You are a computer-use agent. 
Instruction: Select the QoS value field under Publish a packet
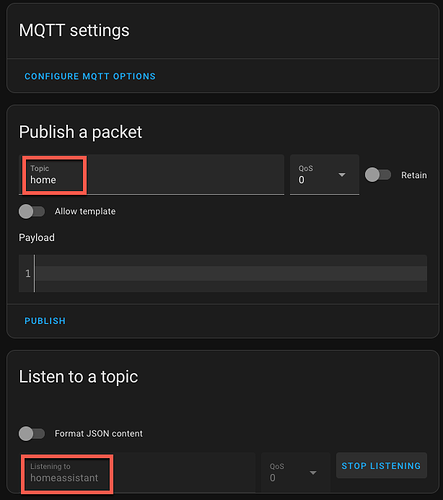324,174
